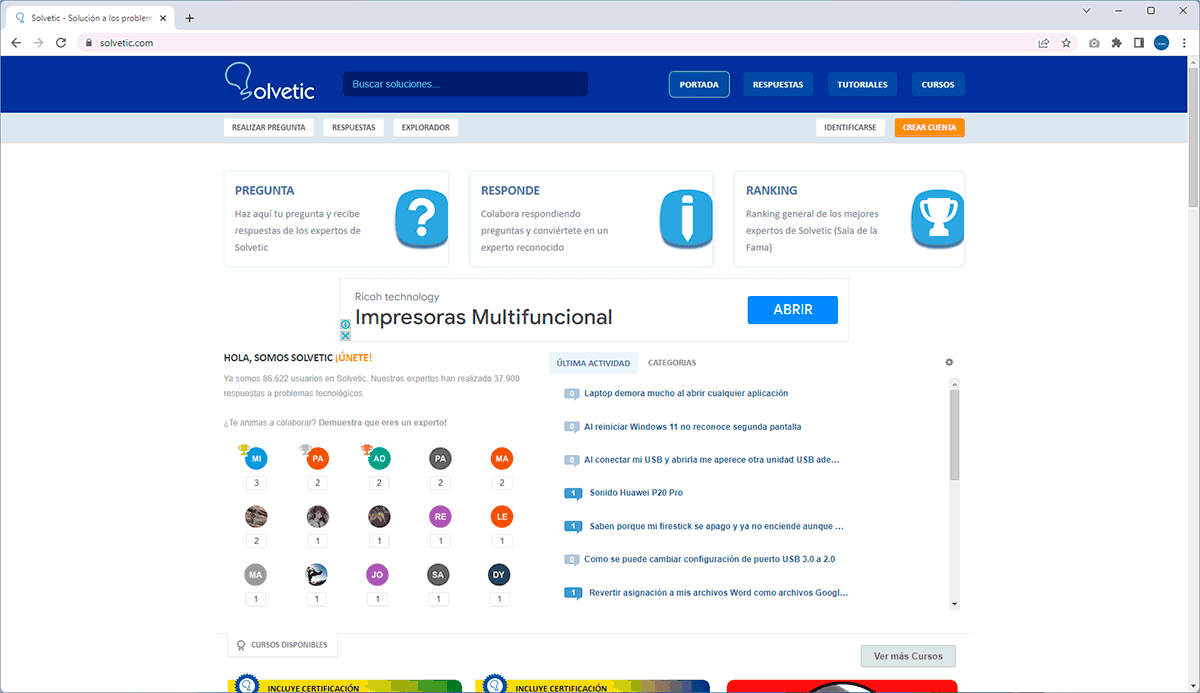1200x693 pixels.
Task: Click the EXPLORADOR button
Action: coord(426,127)
